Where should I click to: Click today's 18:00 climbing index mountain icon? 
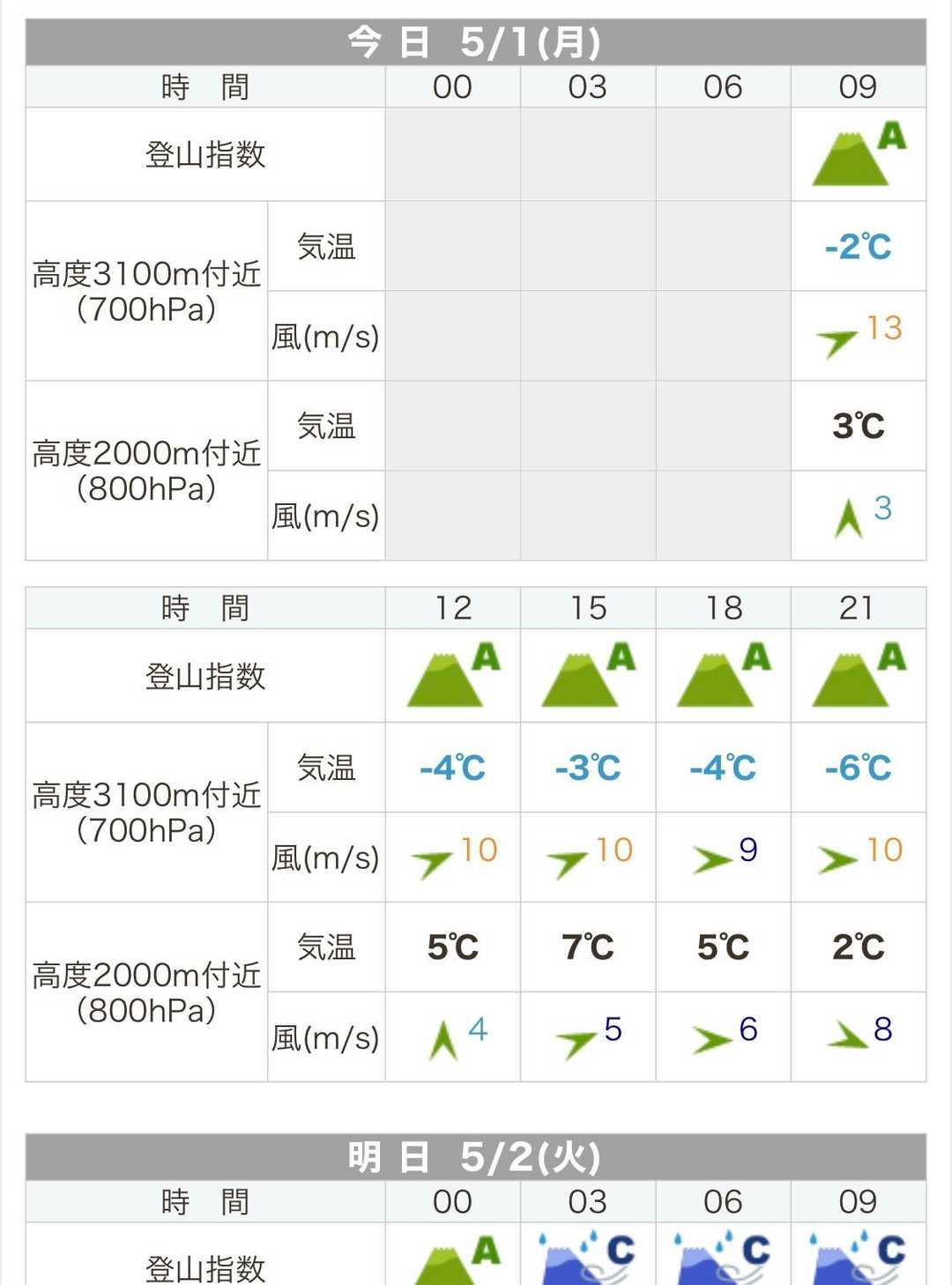coord(723,676)
